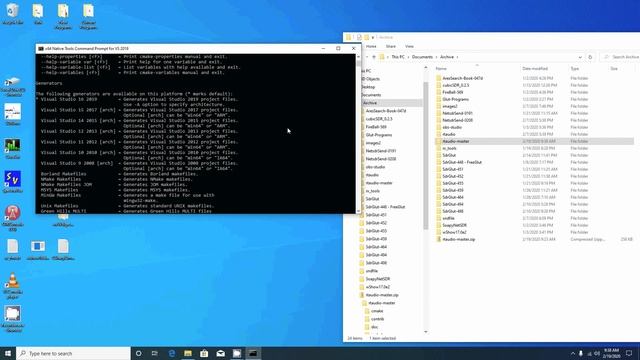Open the notification center icon
This screenshot has width=640, height=360.
[629, 353]
